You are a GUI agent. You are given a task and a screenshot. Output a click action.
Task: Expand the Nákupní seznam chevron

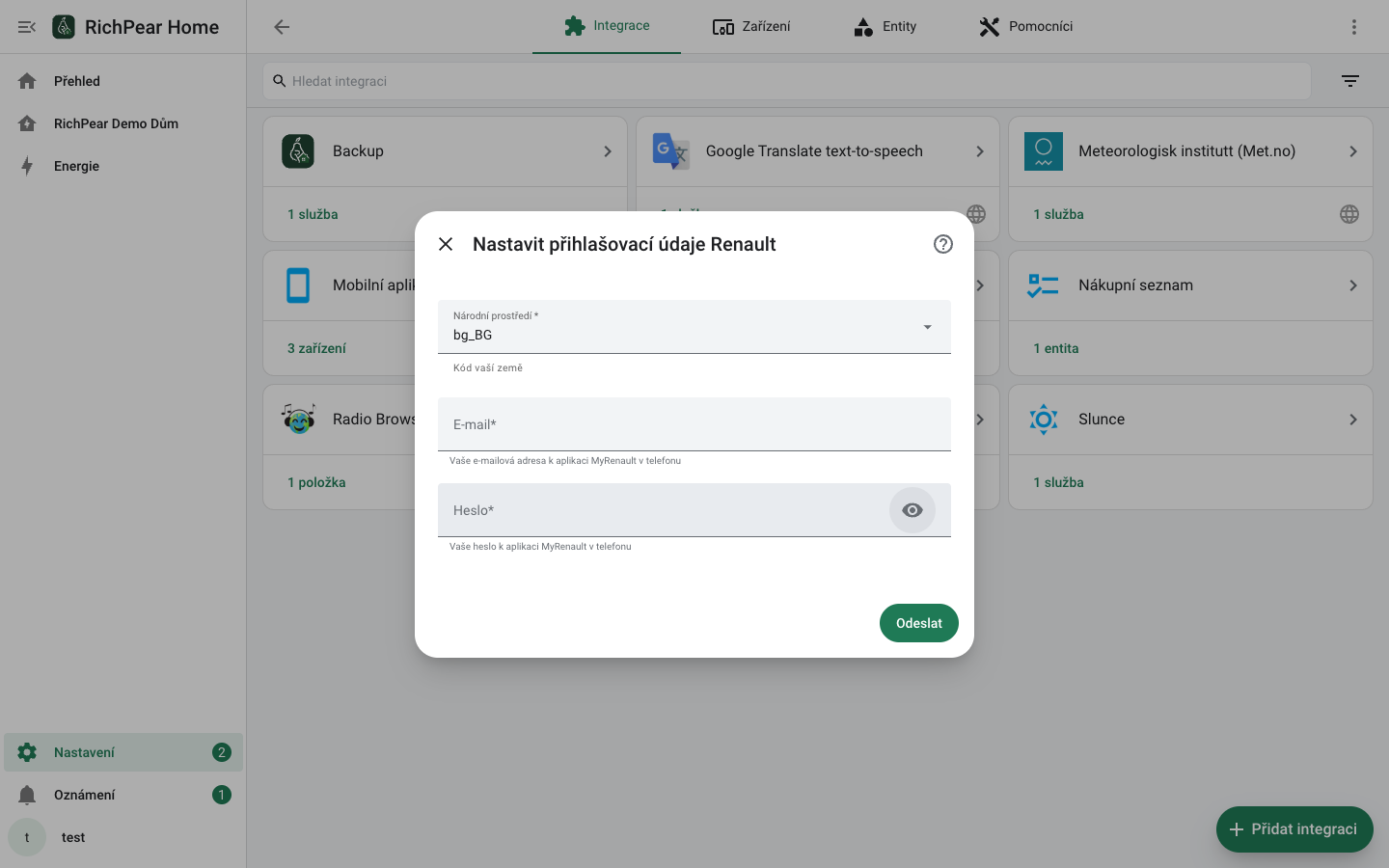1353,285
